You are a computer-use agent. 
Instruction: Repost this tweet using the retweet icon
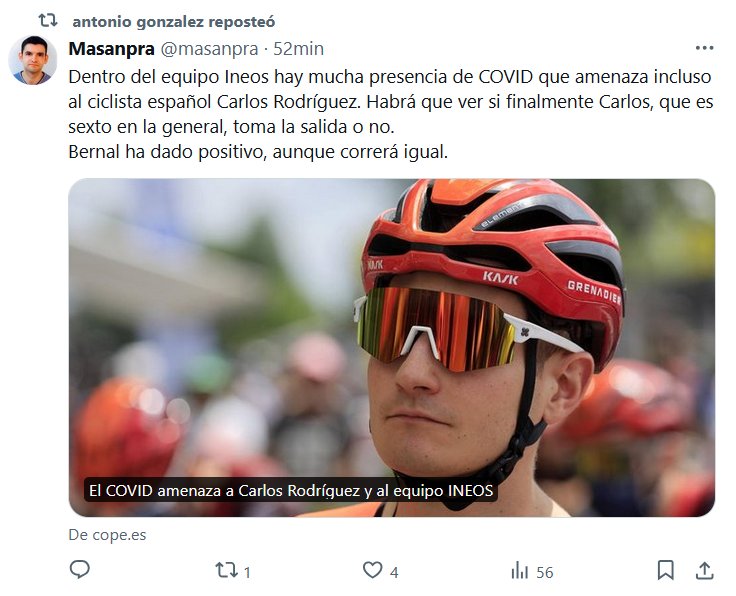226,571
